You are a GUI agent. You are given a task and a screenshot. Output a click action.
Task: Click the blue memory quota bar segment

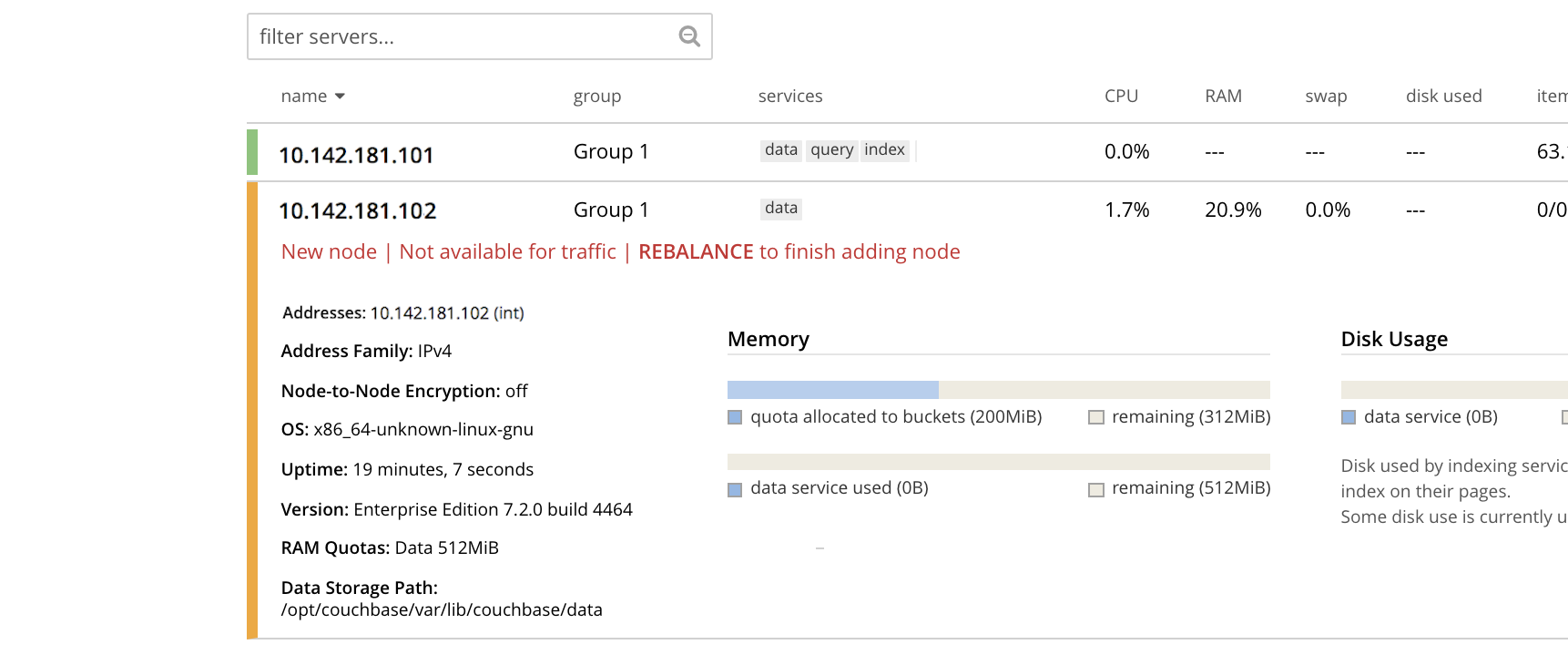click(832, 390)
